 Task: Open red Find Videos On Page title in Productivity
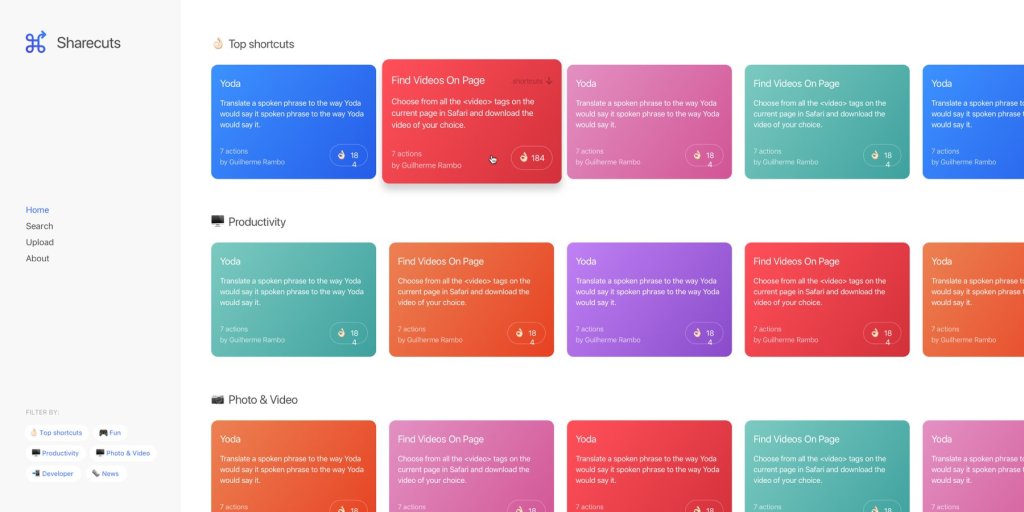pyautogui.click(x=796, y=261)
